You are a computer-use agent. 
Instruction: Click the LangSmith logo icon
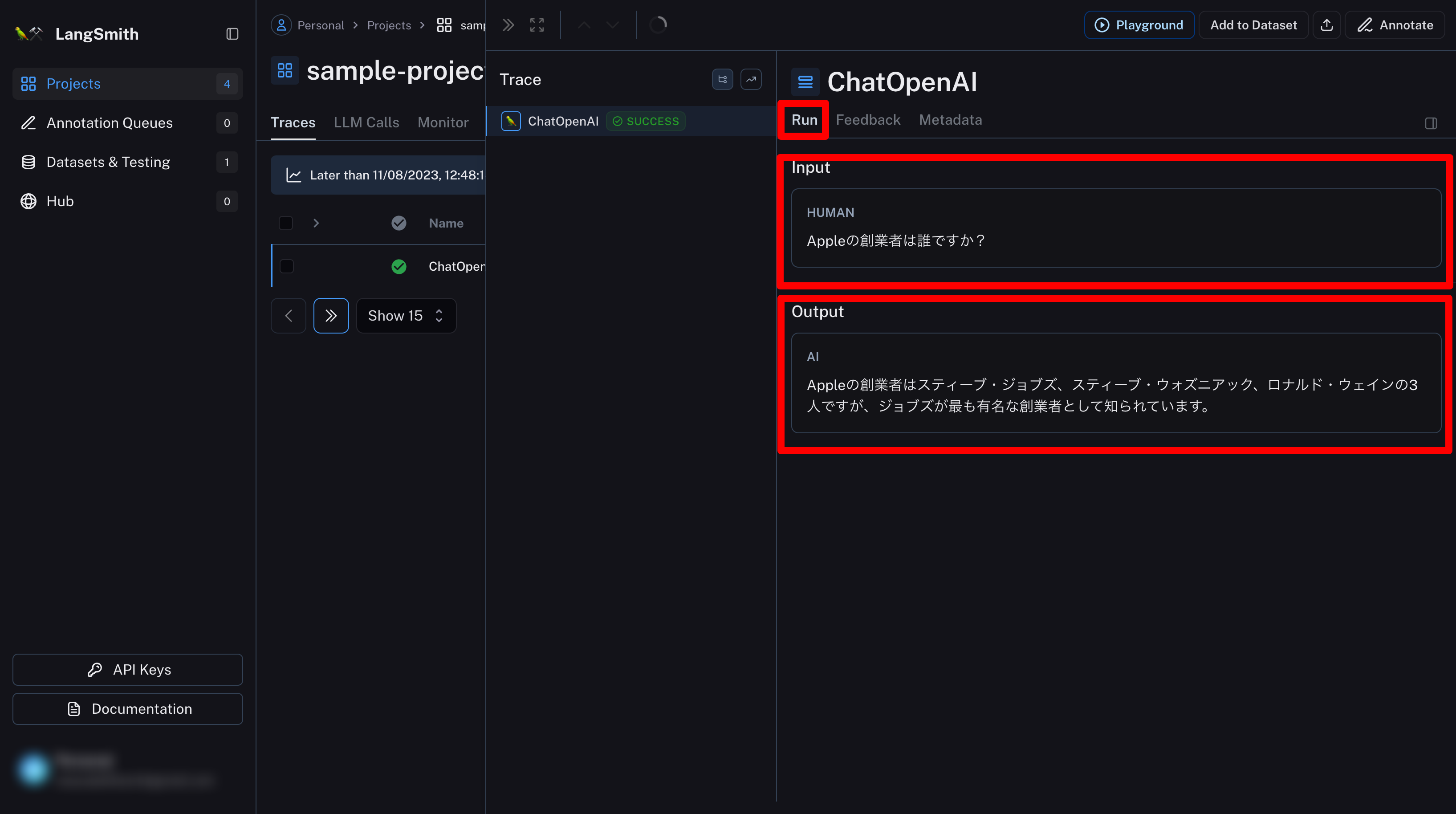28,34
